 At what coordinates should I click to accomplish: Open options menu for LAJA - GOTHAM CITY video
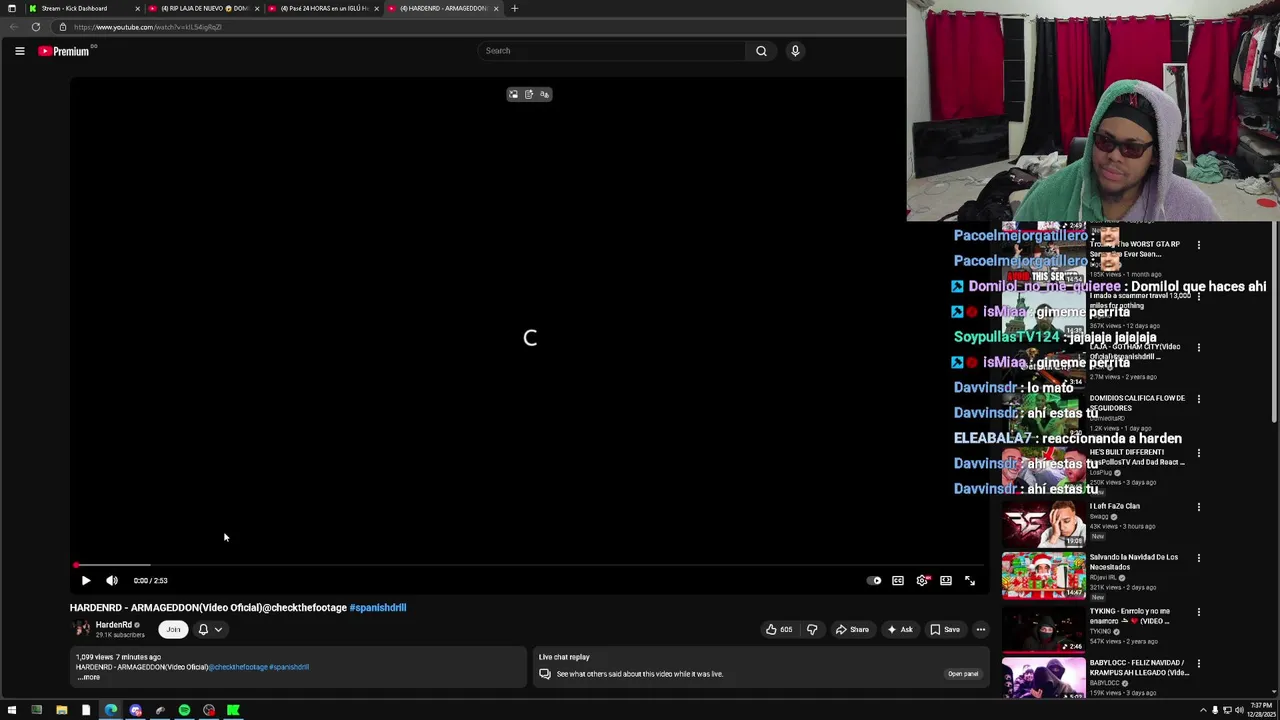(1199, 348)
